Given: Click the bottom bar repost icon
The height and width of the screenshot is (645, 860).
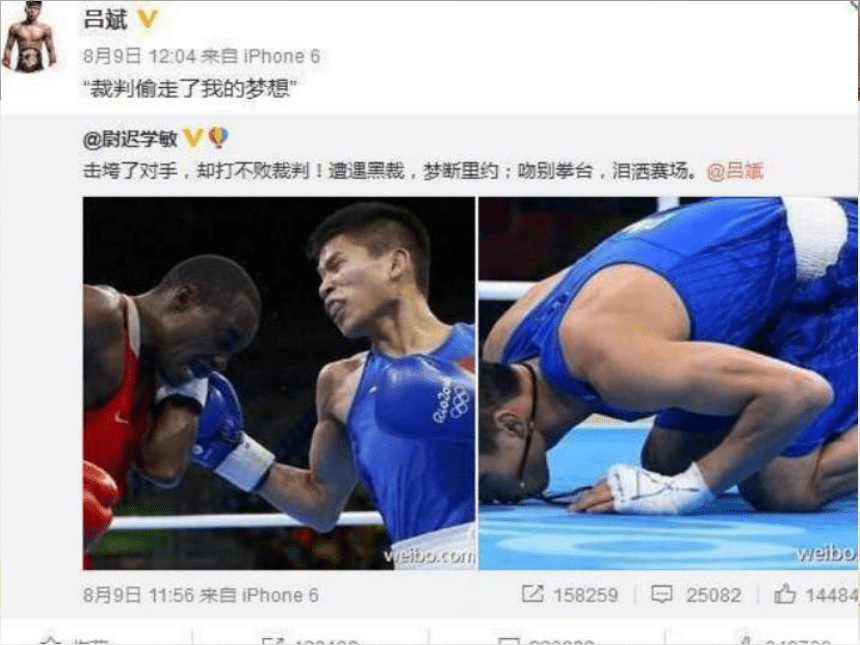Looking at the screenshot, I should point(273,641).
